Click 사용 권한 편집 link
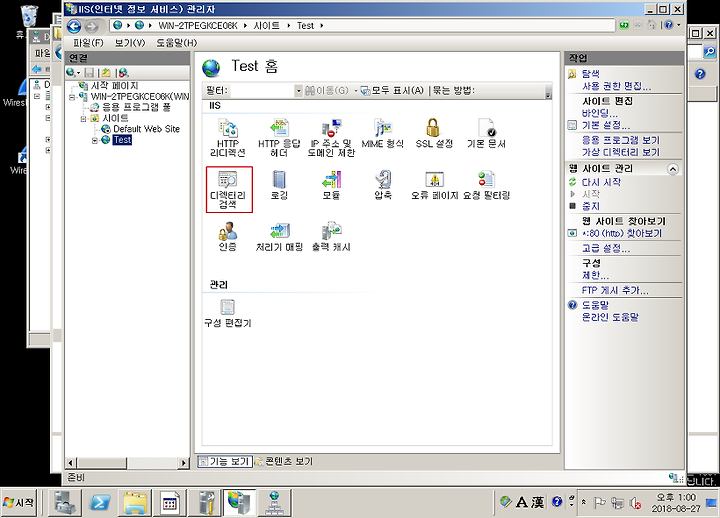This screenshot has height=518, width=720. point(616,86)
